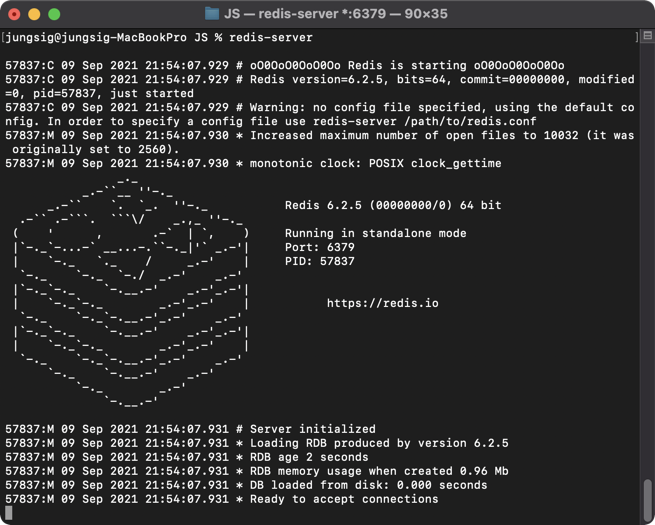Click the 'Ready to accept connections' line
The height and width of the screenshot is (525, 655).
click(x=222, y=499)
